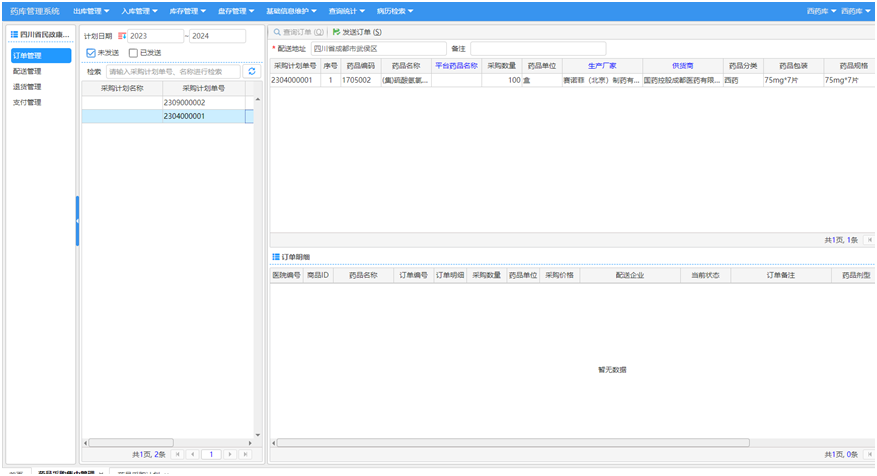Select plan row 2304000001 in the left list
877x476 pixels.
[168, 116]
